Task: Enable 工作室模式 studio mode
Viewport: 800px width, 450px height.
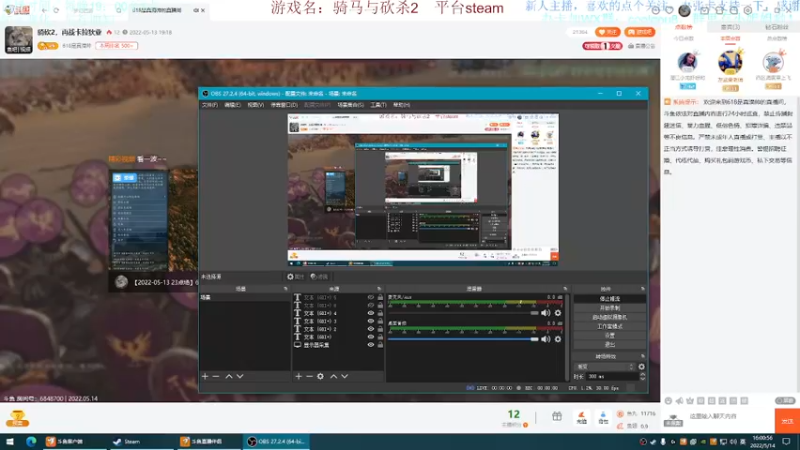Action: pyautogui.click(x=610, y=326)
